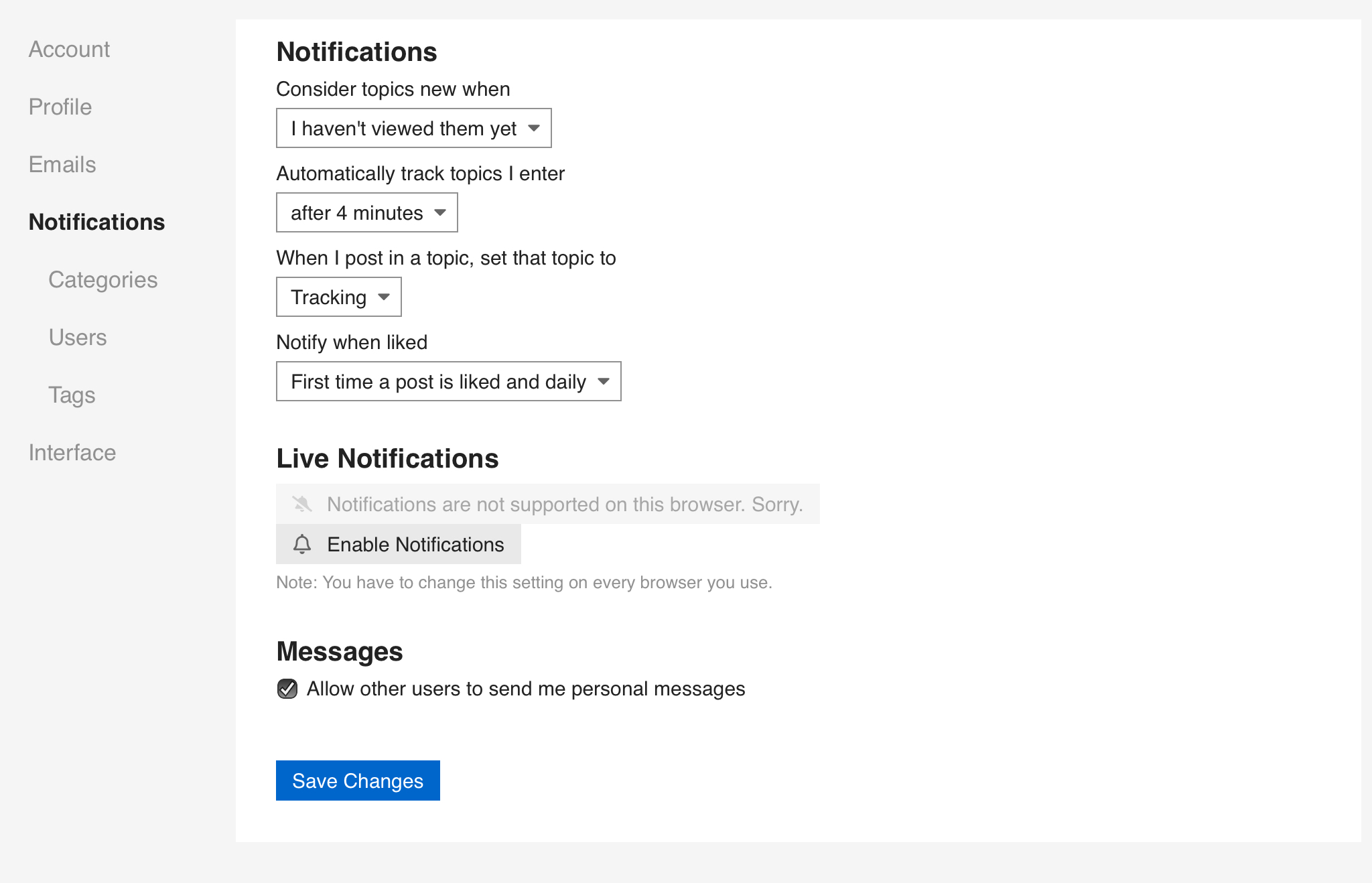Click the arrow icon beside Tracking

click(x=384, y=297)
